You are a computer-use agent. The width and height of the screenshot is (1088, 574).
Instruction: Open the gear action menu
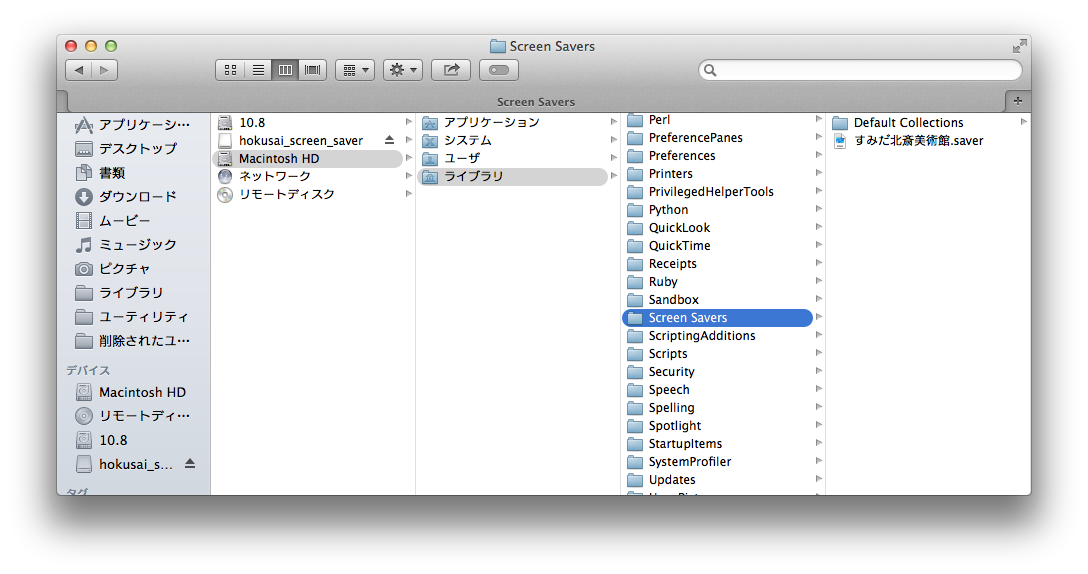pos(402,70)
